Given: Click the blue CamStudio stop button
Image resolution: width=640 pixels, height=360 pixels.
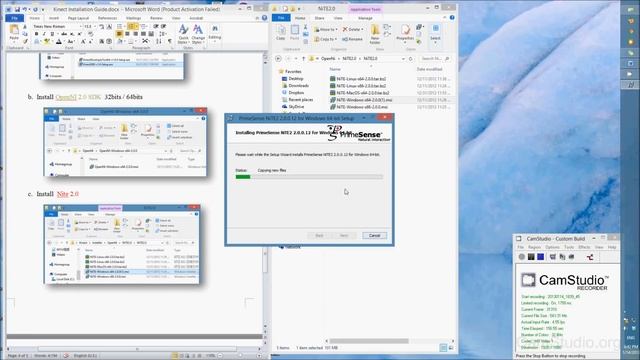Looking at the screenshot, I should [540, 257].
